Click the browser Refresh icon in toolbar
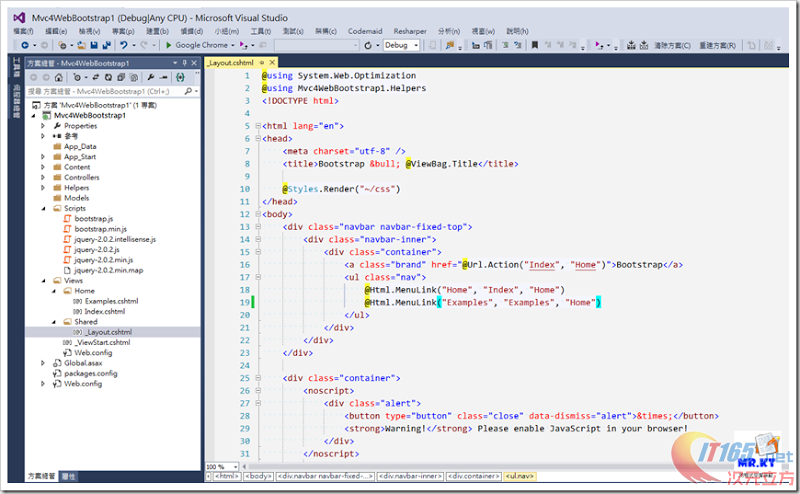 pyautogui.click(x=368, y=45)
